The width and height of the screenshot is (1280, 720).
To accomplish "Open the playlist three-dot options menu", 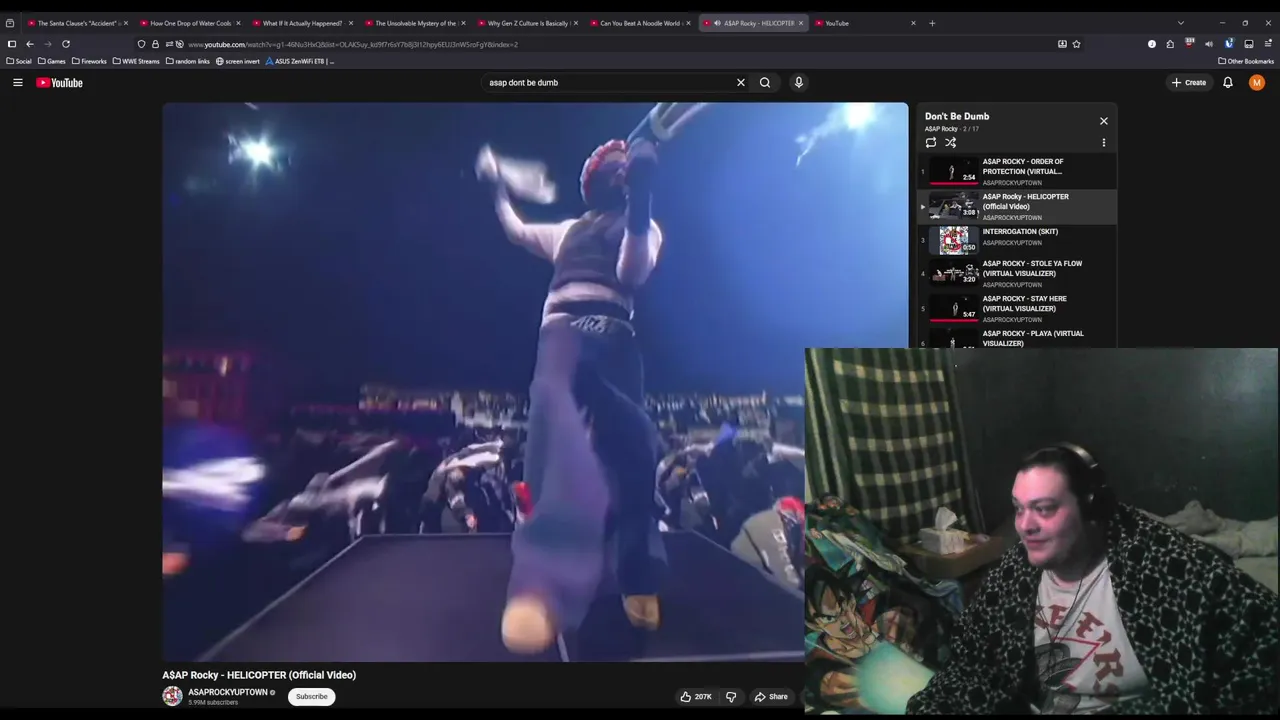I will pos(1104,143).
